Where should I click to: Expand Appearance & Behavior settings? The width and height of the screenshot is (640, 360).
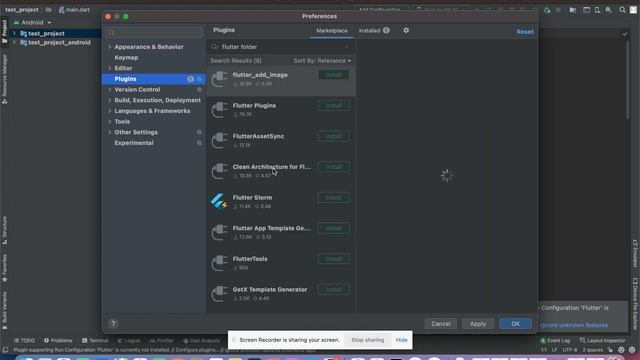tap(110, 47)
